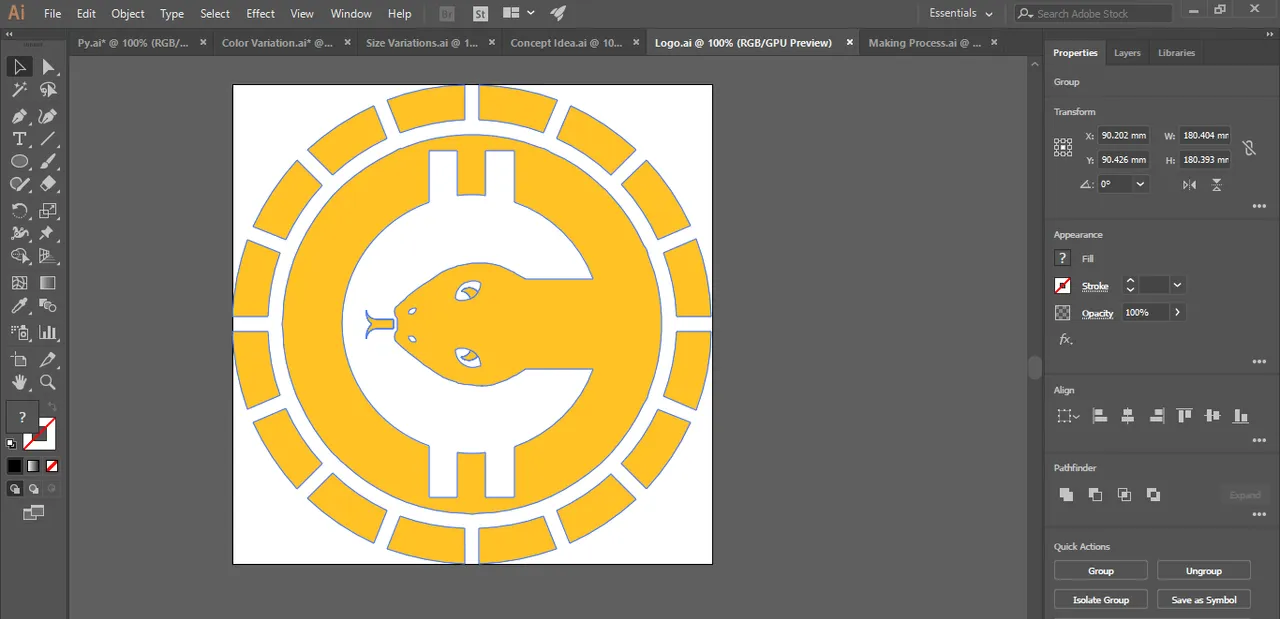Image resolution: width=1280 pixels, height=619 pixels.
Task: Select the Direct Selection tool
Action: 47,67
